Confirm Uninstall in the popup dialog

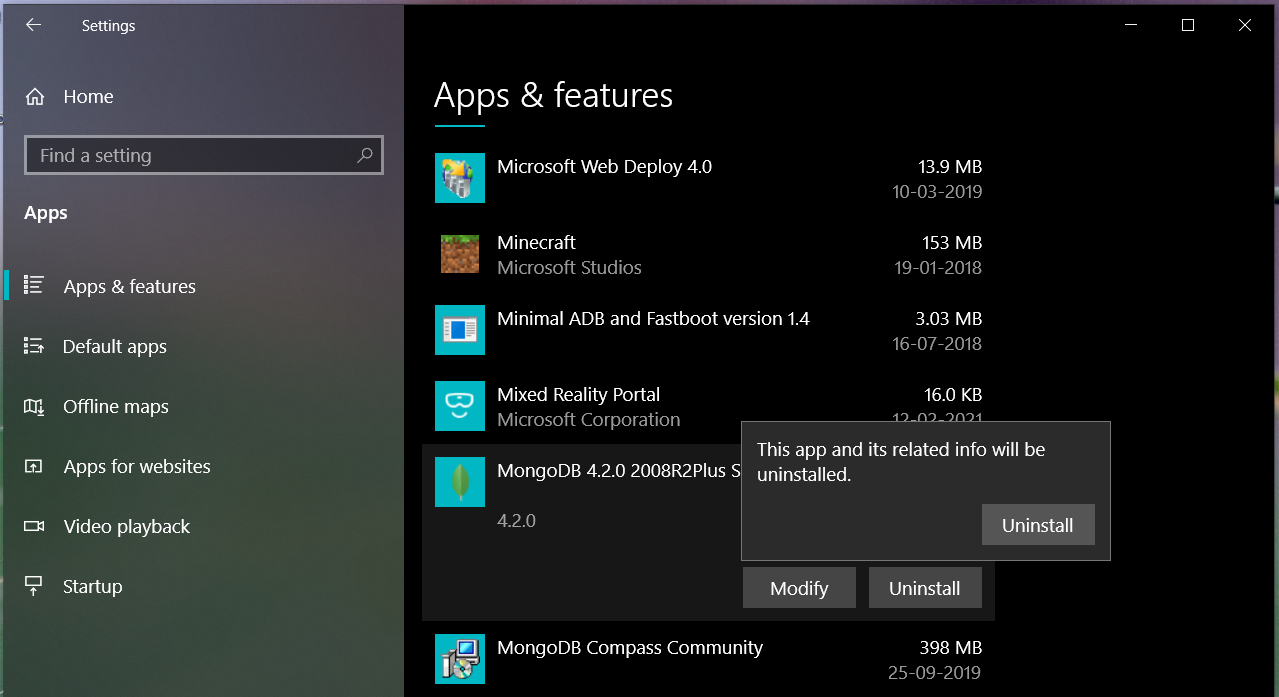coord(1038,525)
